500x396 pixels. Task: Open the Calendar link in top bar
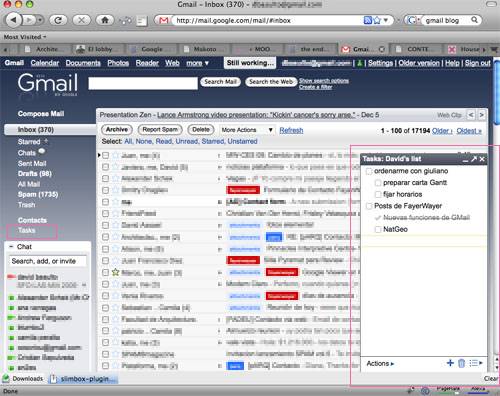click(45, 63)
